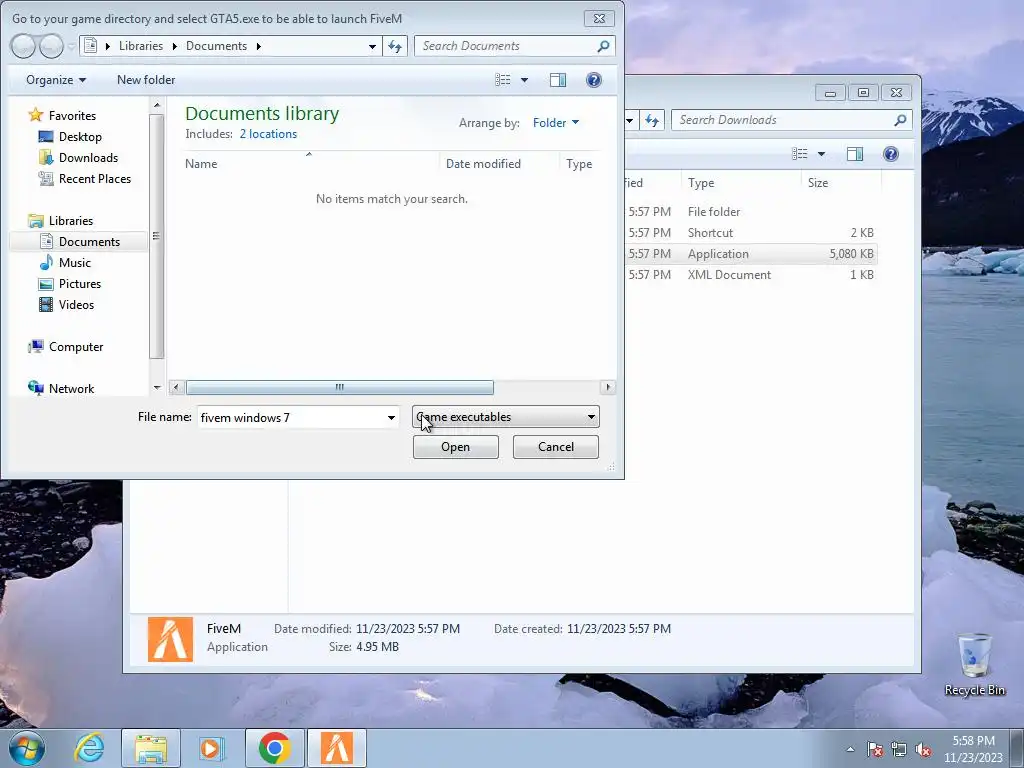This screenshot has width=1024, height=768.
Task: Click the view icon in the Downloads window toolbar
Action: [799, 153]
